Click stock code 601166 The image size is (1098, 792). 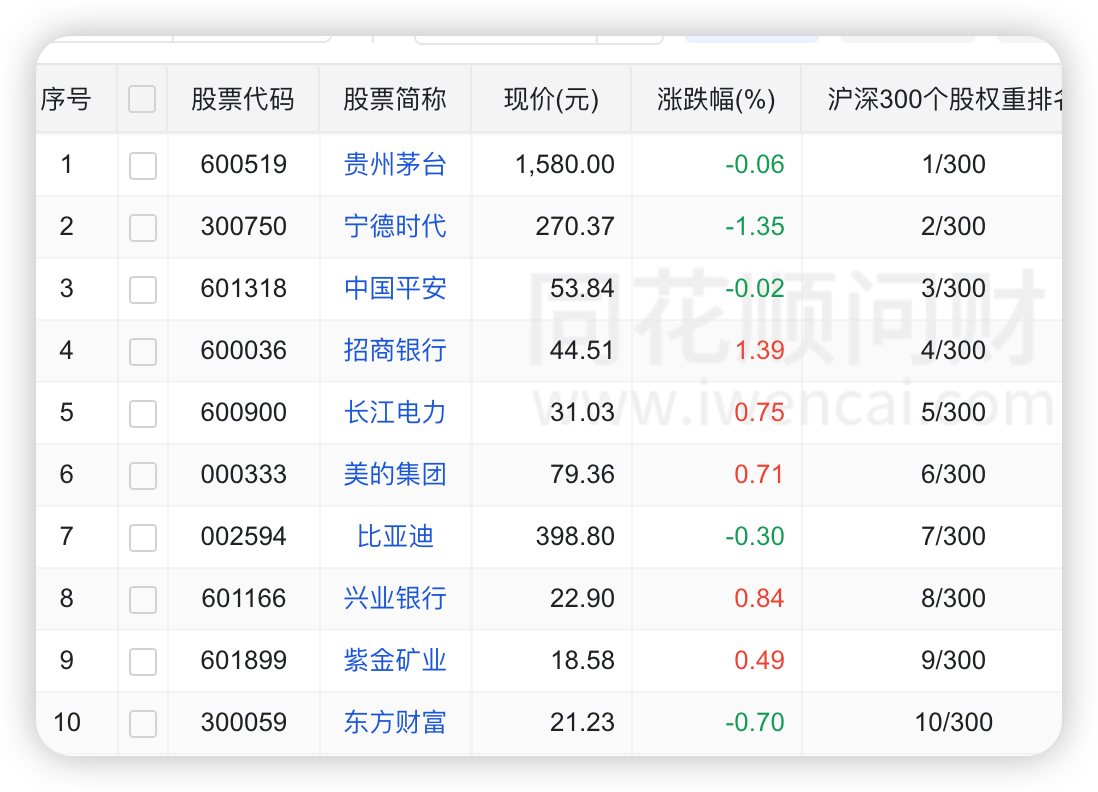click(244, 598)
